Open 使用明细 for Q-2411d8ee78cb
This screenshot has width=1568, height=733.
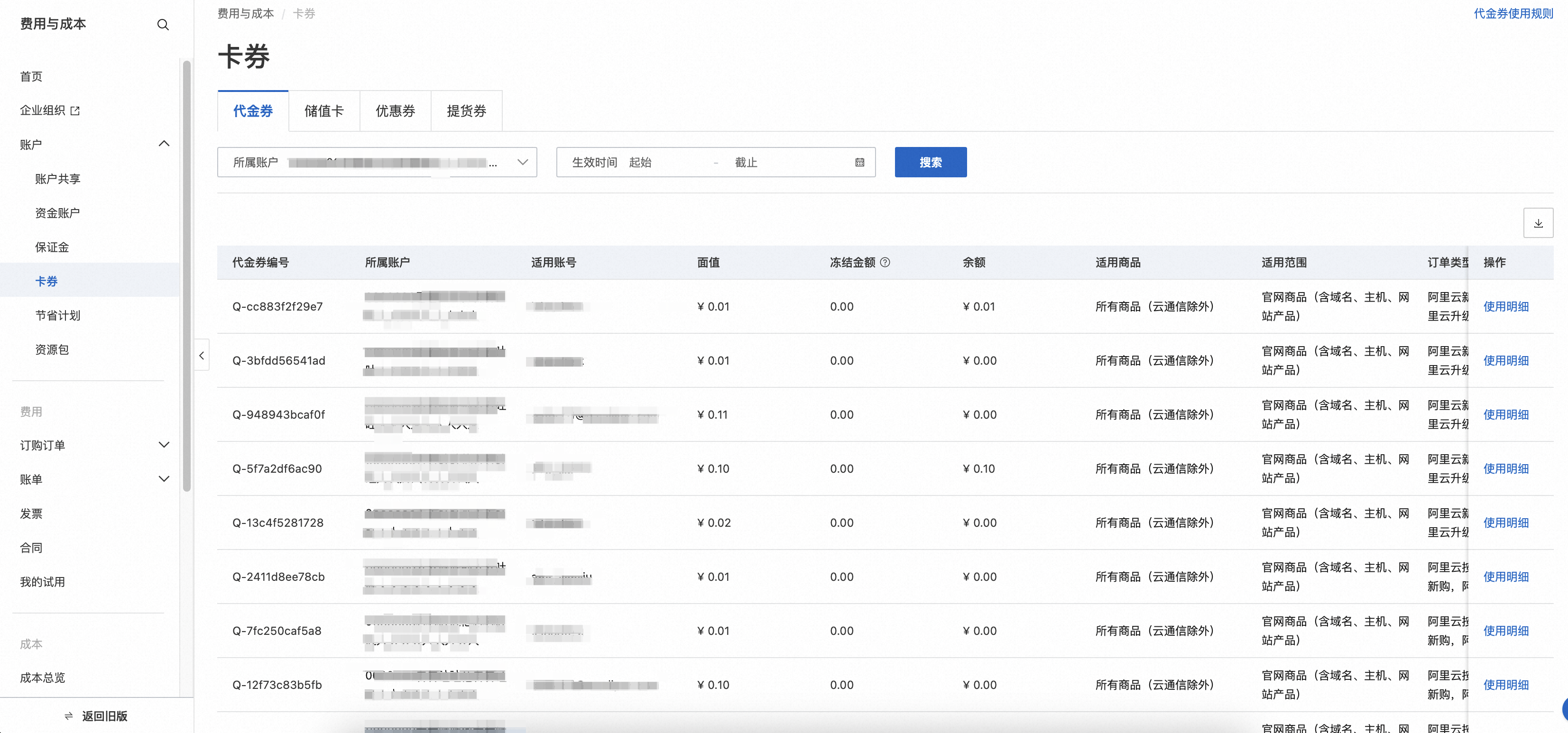click(1506, 577)
